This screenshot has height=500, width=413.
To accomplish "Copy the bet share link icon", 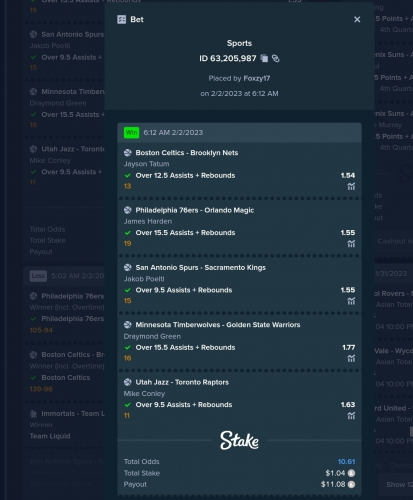I will (275, 58).
